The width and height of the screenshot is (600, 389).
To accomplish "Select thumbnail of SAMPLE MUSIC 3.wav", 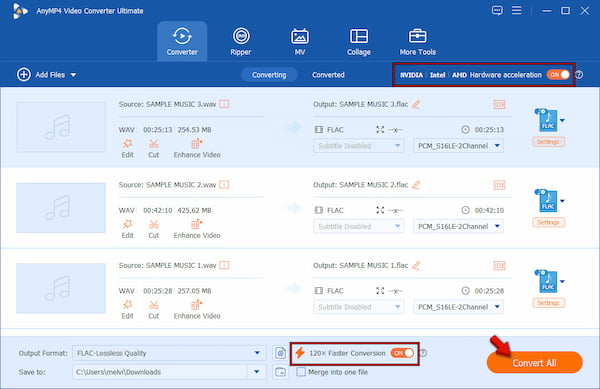I will (x=61, y=127).
